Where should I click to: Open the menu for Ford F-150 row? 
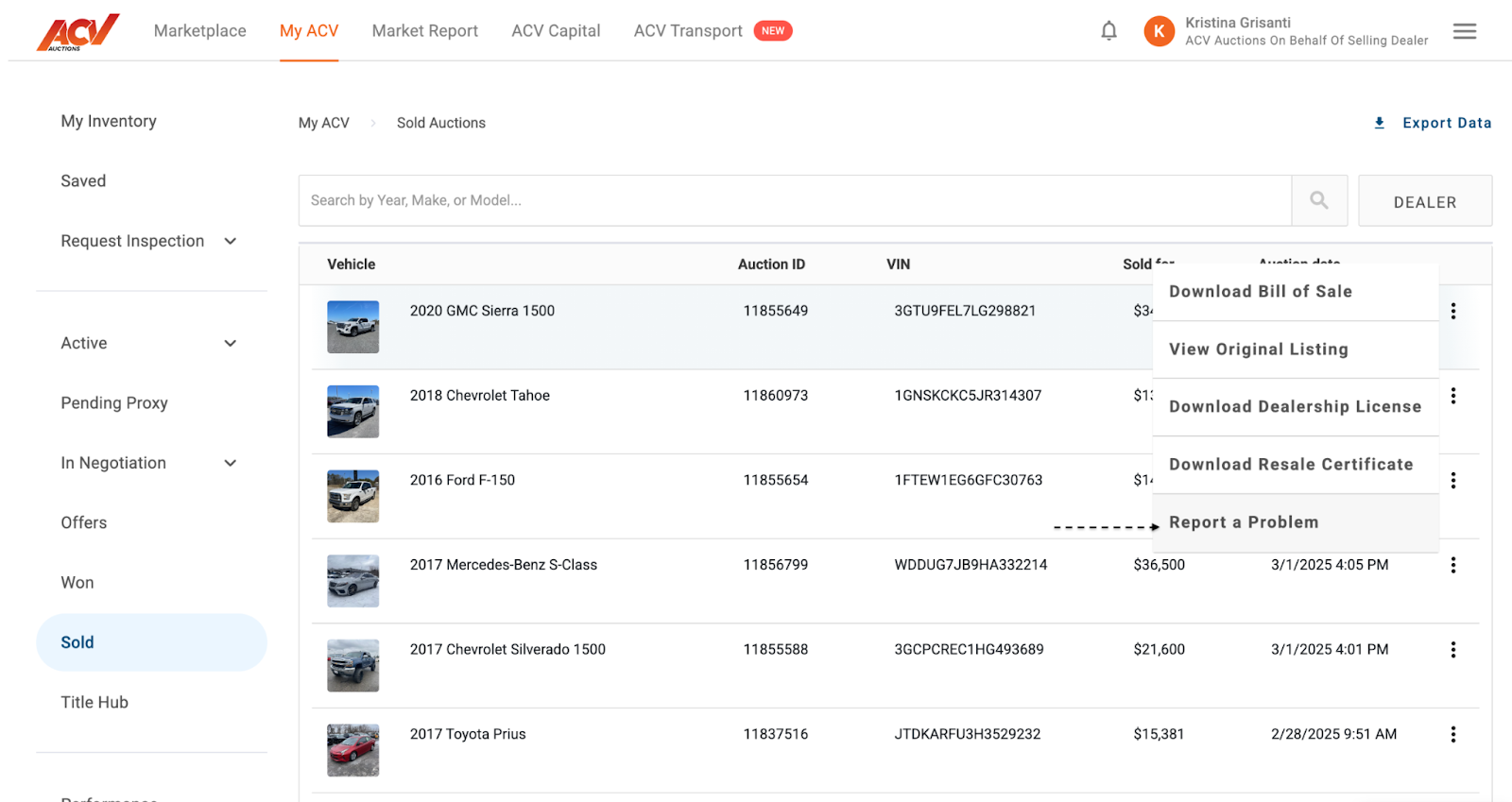1452,481
